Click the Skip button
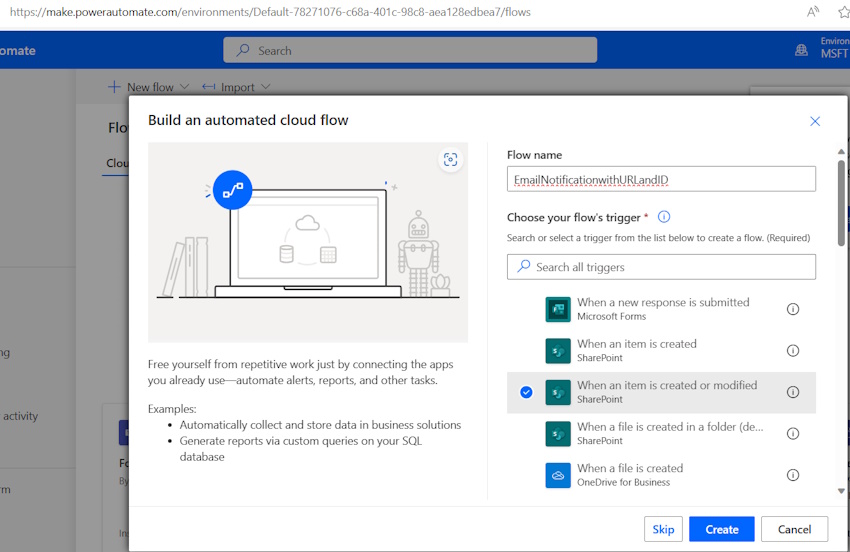Image resolution: width=850 pixels, height=552 pixels. tap(663, 529)
